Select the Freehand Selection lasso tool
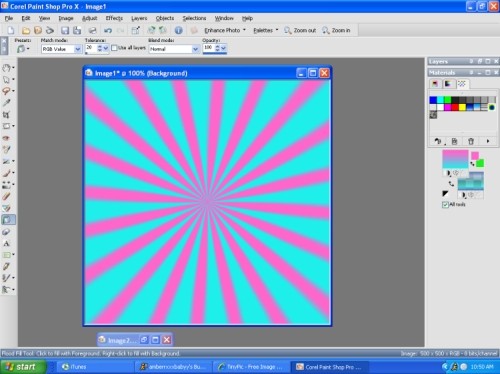 click(6, 91)
